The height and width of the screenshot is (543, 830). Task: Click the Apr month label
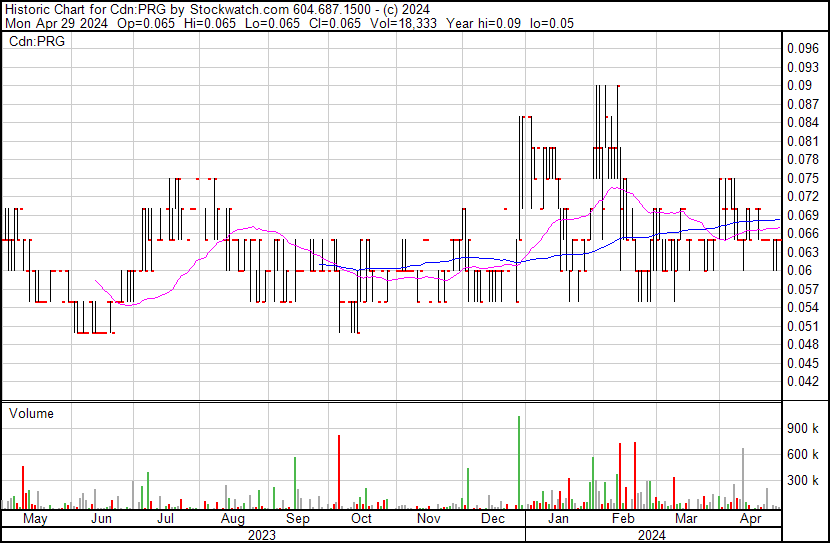point(751,519)
